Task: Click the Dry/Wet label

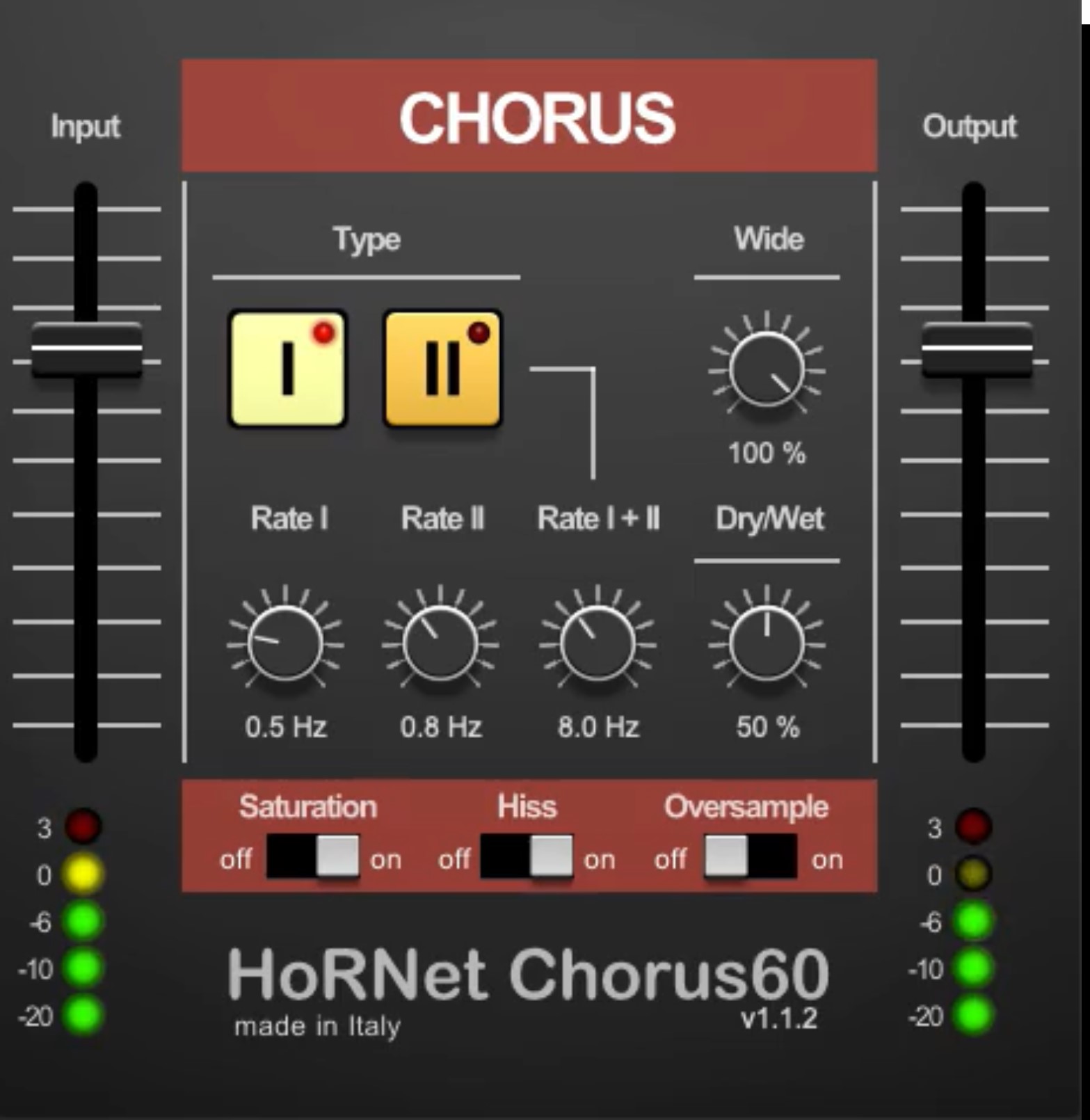Action: [770, 519]
